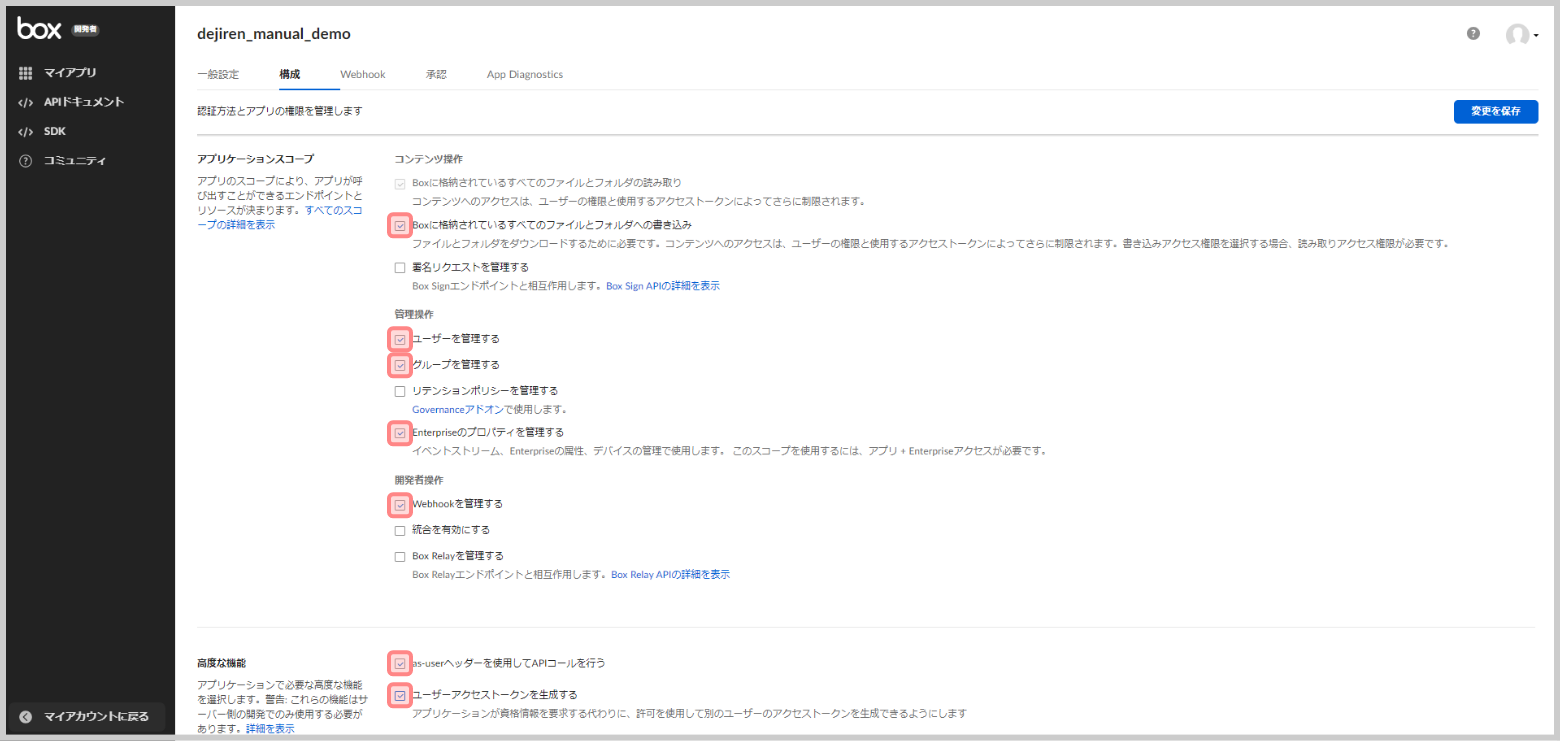Click the dejiren_manual_demo app title
Viewport: 1560px width, 741px height.
[x=274, y=34]
